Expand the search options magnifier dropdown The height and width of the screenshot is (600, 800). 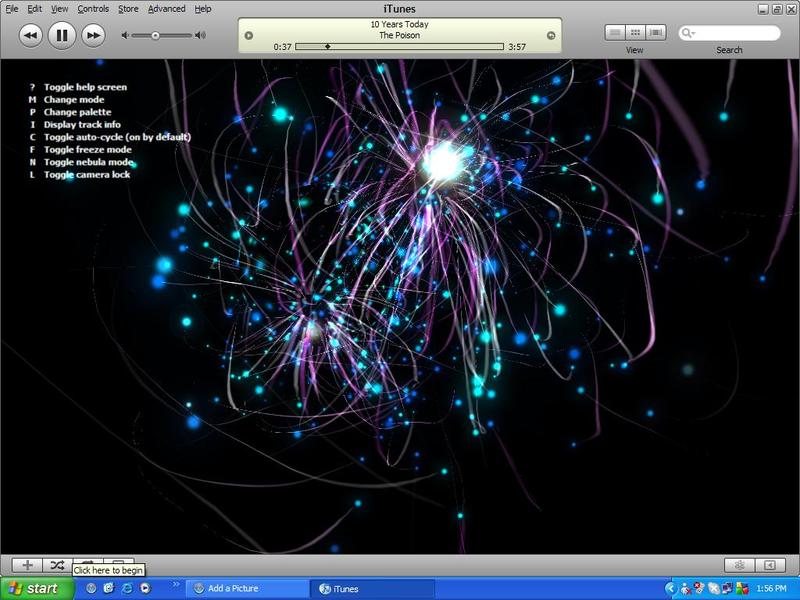(x=689, y=33)
